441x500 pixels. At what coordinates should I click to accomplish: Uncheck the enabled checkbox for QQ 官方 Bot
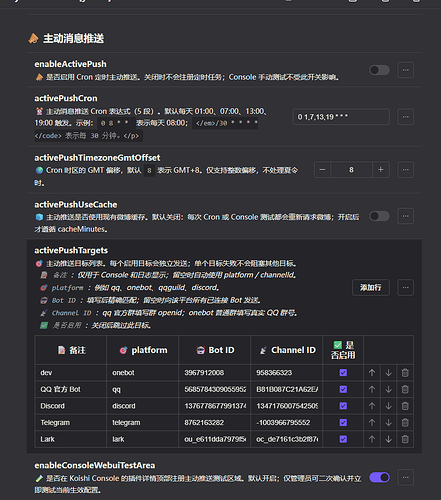[343, 389]
